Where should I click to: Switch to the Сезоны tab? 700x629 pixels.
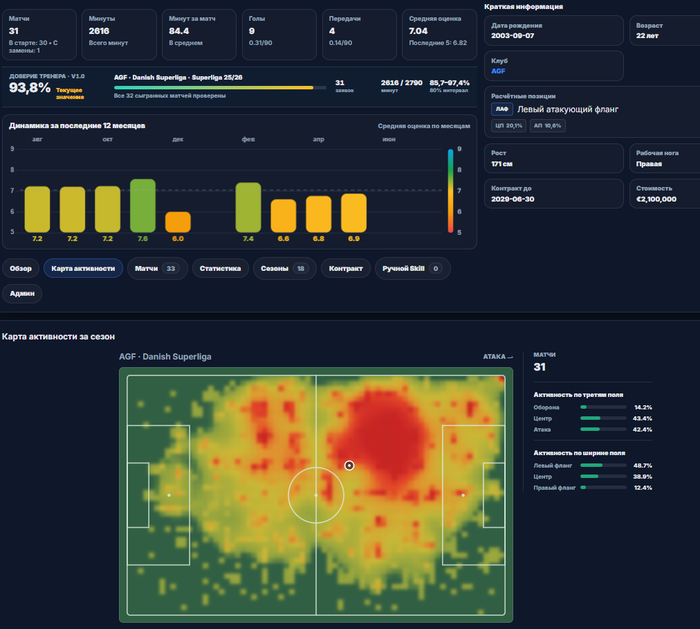(x=284, y=268)
